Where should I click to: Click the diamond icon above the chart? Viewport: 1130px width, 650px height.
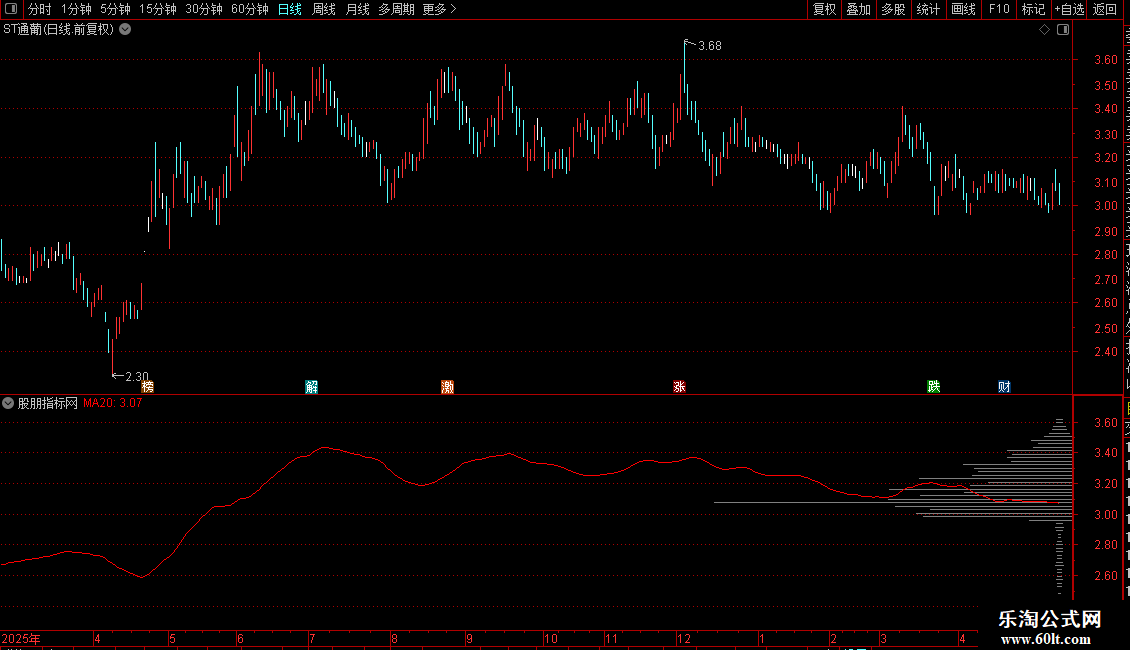[1044, 30]
